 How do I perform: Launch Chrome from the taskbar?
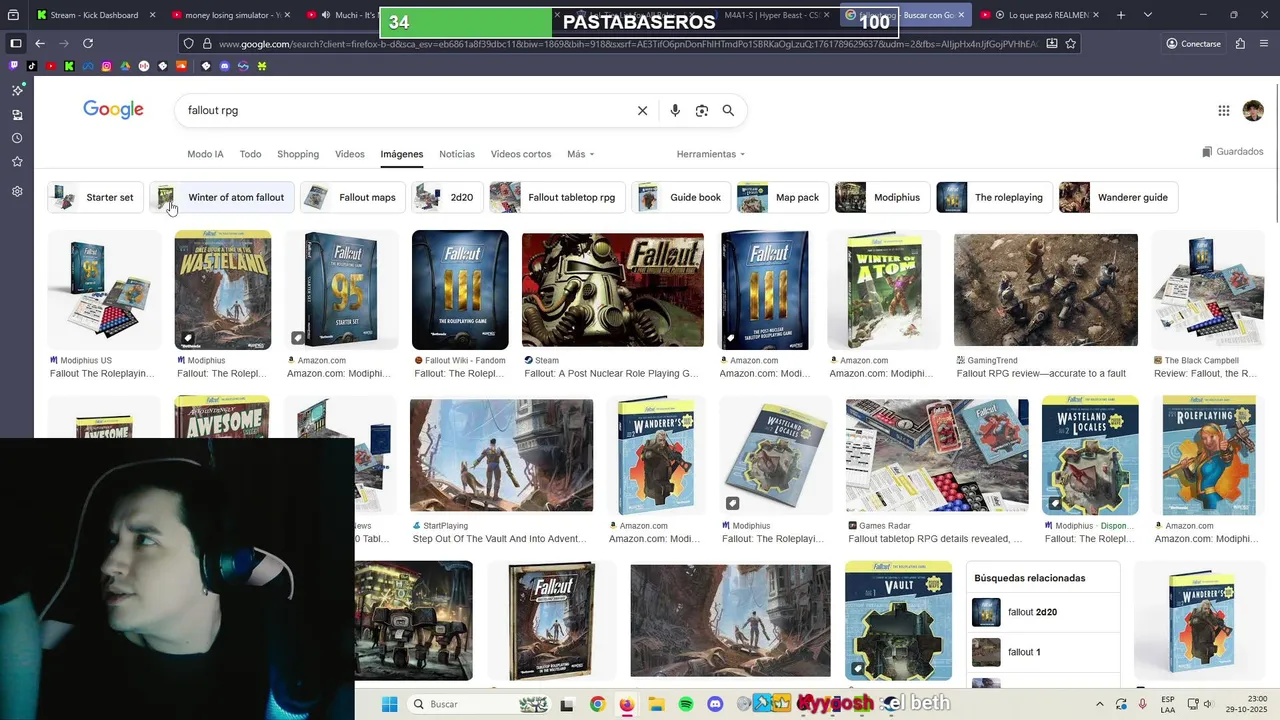click(x=597, y=704)
